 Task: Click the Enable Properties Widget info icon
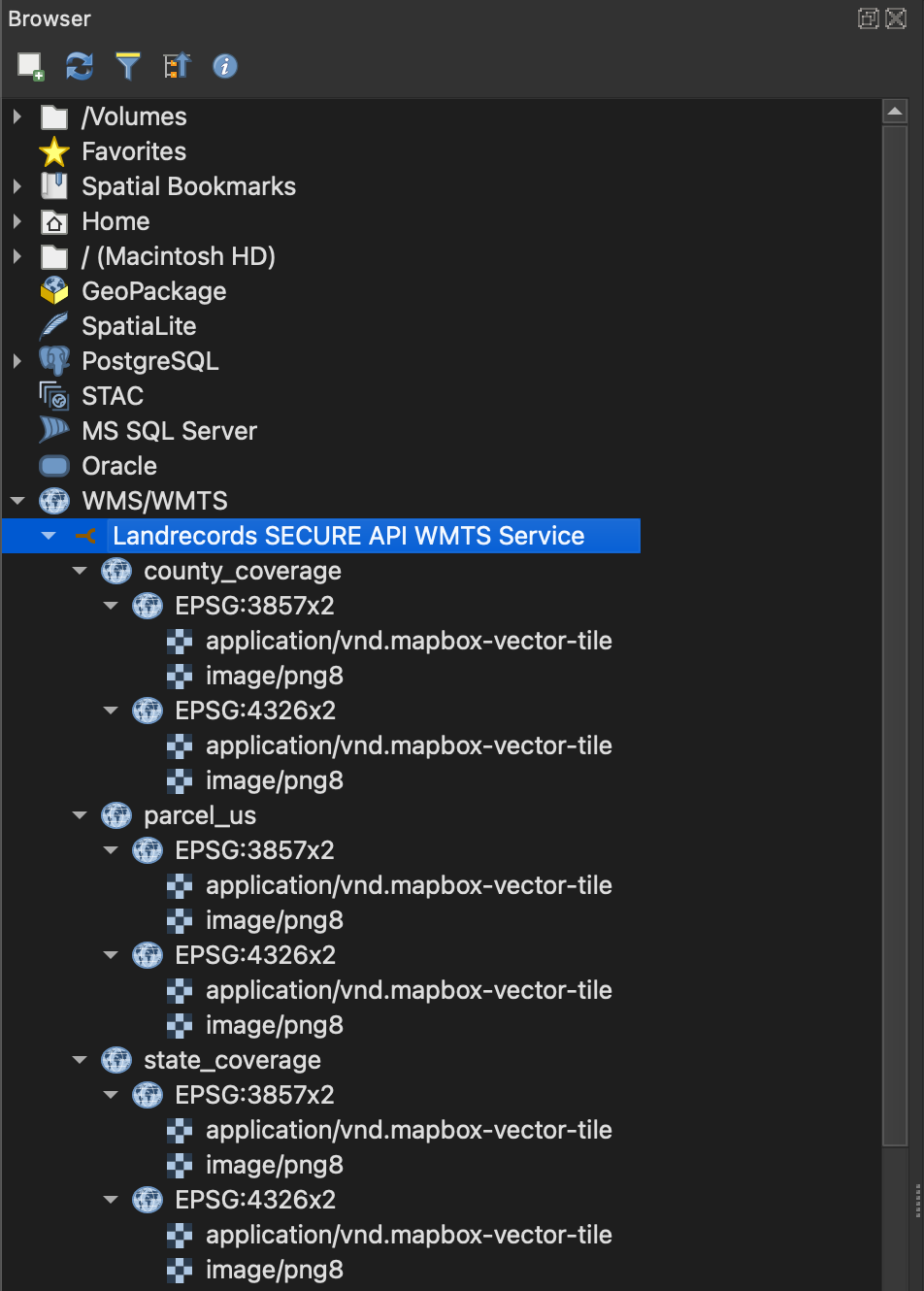point(225,66)
